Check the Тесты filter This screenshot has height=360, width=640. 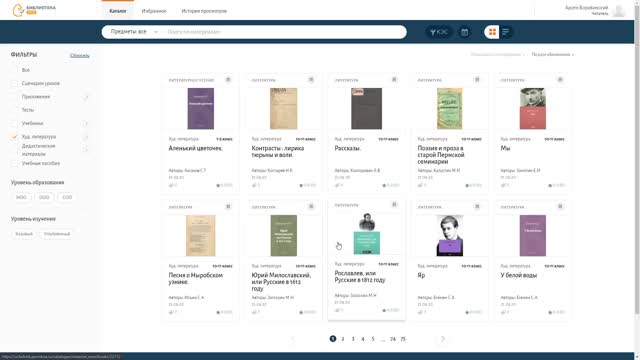pos(14,110)
